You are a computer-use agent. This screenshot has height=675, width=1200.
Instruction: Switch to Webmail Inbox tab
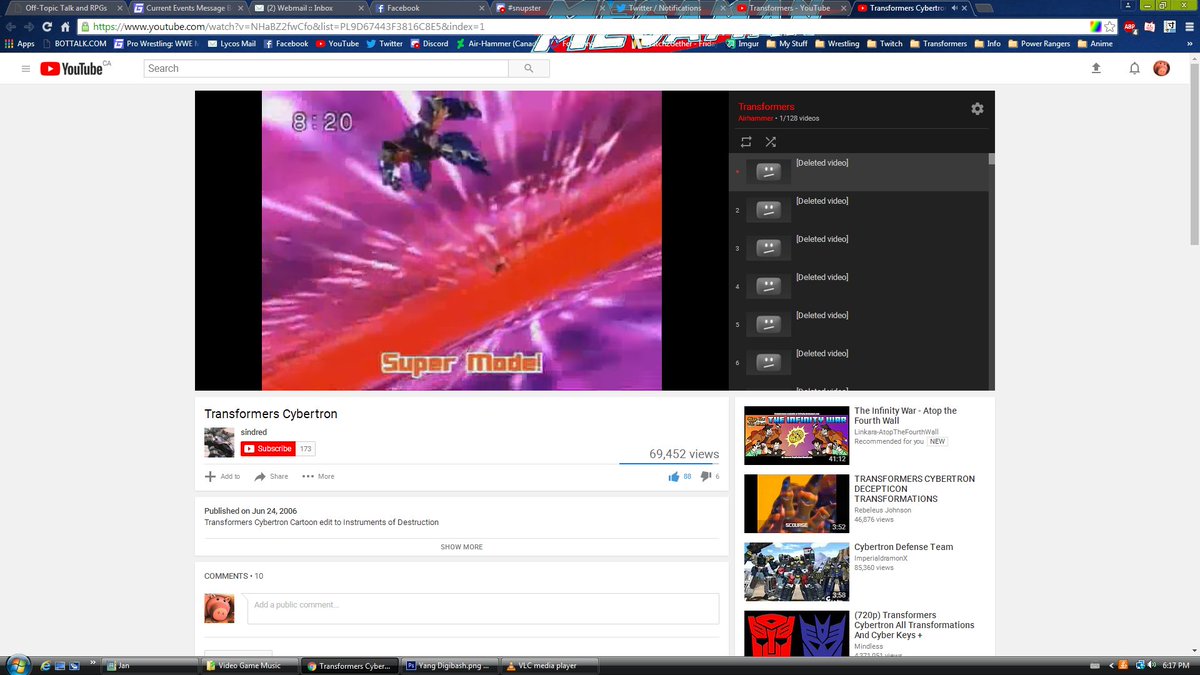point(308,8)
